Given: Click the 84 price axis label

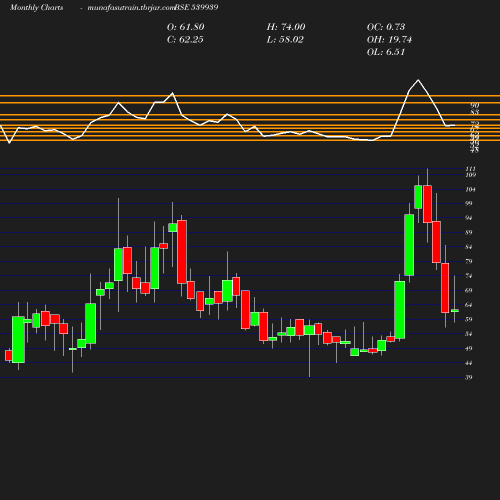Looking at the screenshot, I should coord(469,247).
